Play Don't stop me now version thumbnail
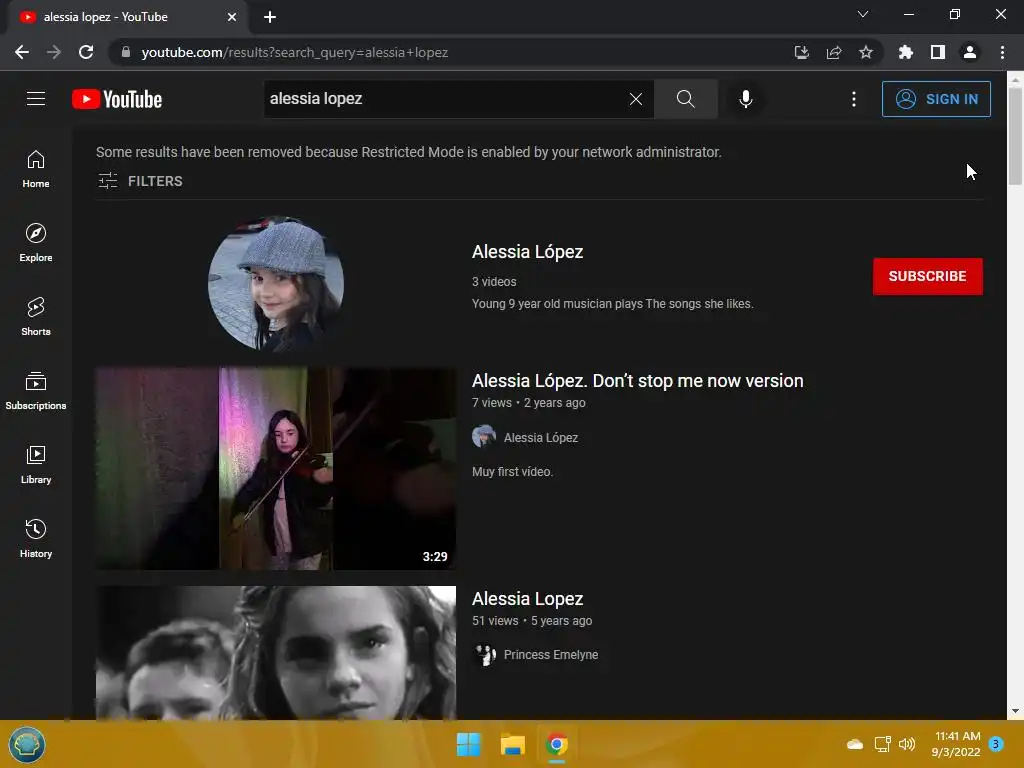The image size is (1024, 768). tap(276, 468)
